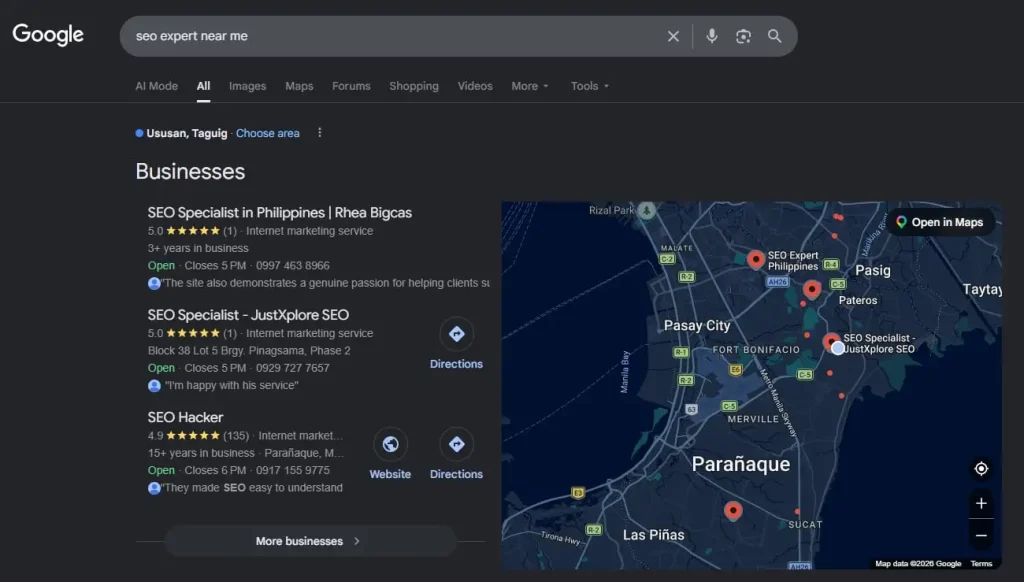
Task: Click the Las Piñas map label
Action: [x=654, y=535]
